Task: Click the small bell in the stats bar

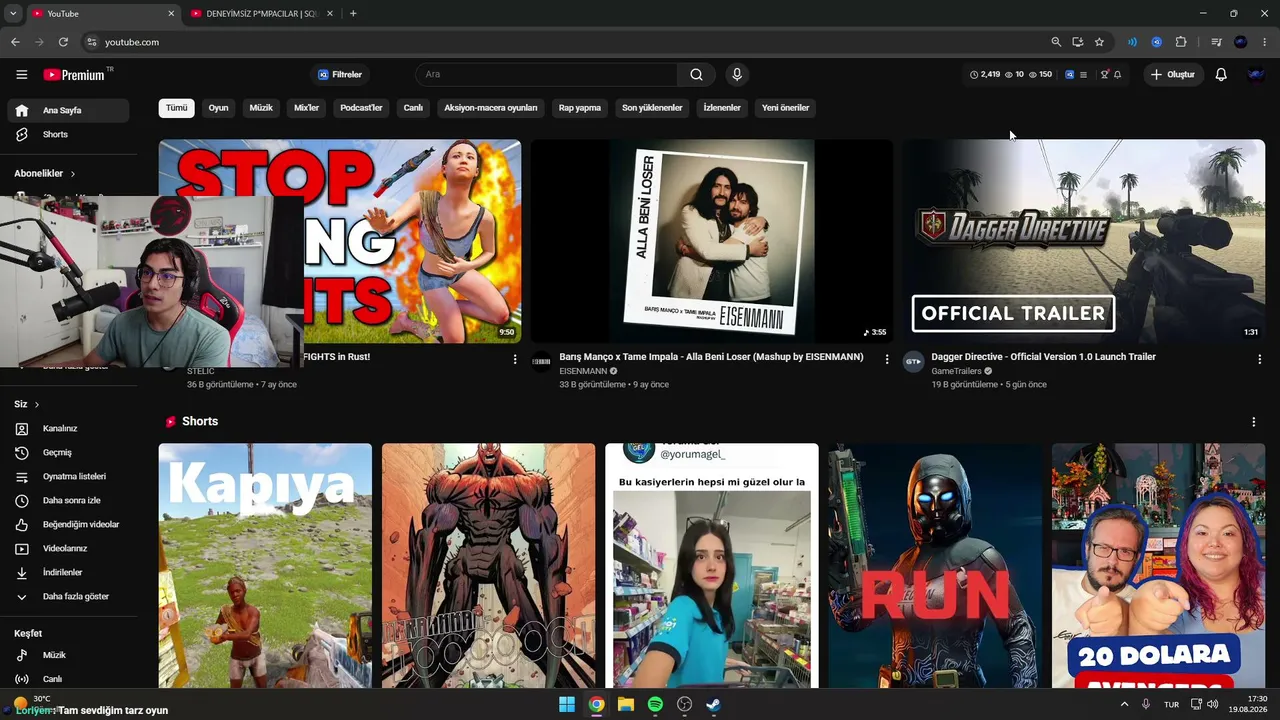Action: (1117, 75)
